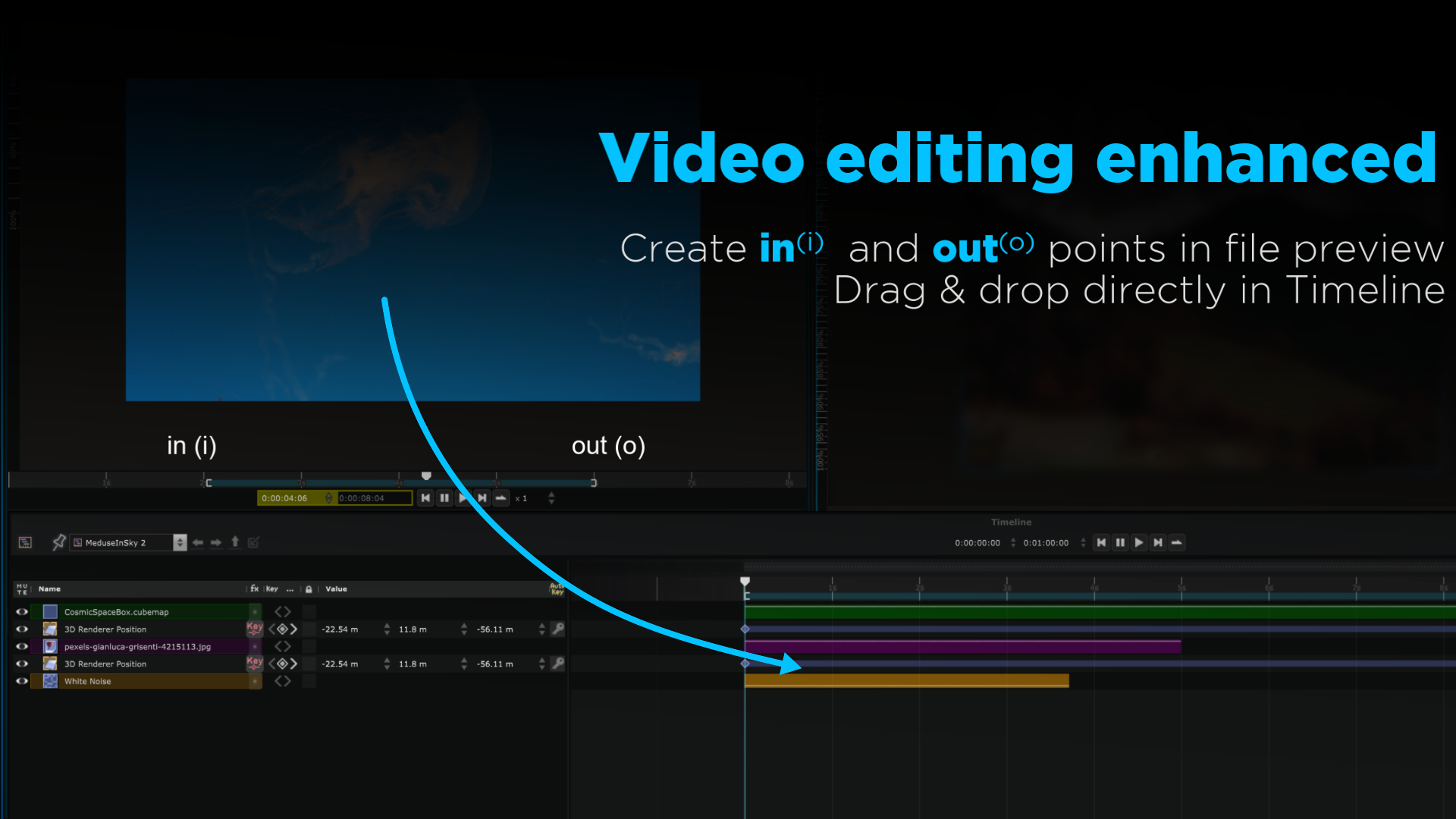Mute the White Noise layer
Screen dimensions: 1456x819
pos(22,681)
